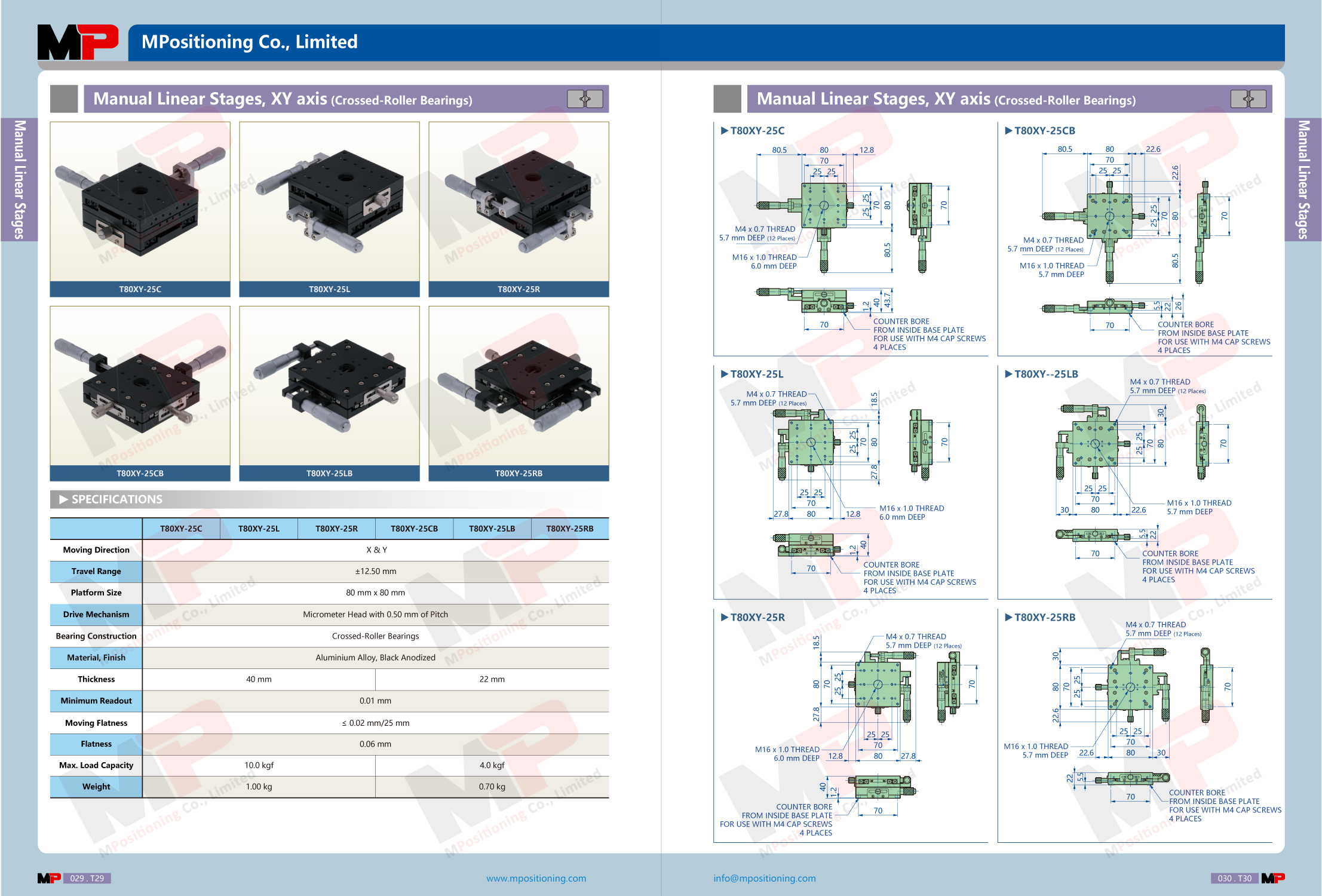Click the triangle beside T80XY-25R drawing title

pos(725,617)
